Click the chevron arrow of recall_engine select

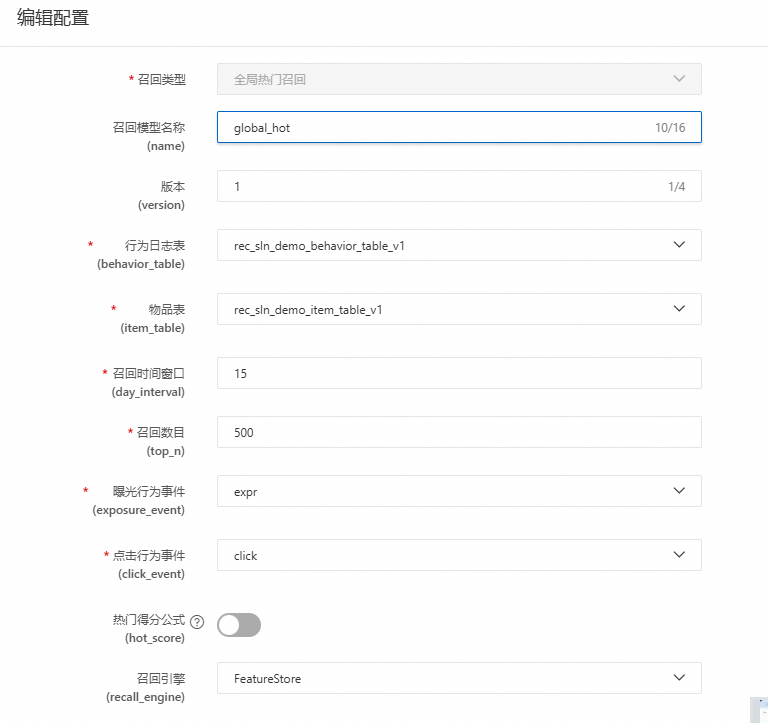click(679, 677)
